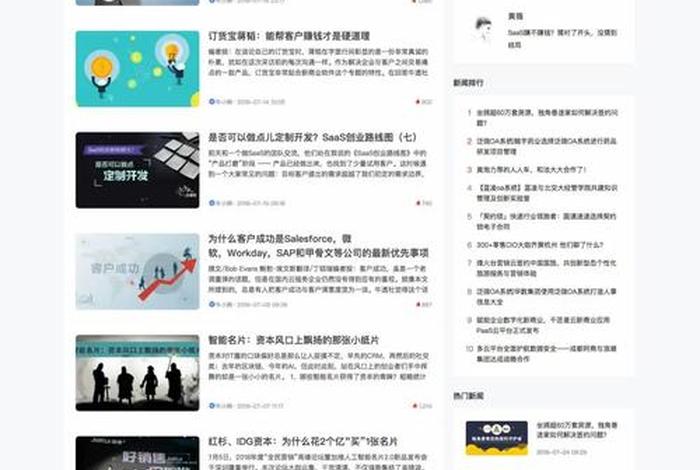Screen dimensions: 700x470
Task: Open ranking item 10 about 多云平台 data security
Action: tap(546, 354)
